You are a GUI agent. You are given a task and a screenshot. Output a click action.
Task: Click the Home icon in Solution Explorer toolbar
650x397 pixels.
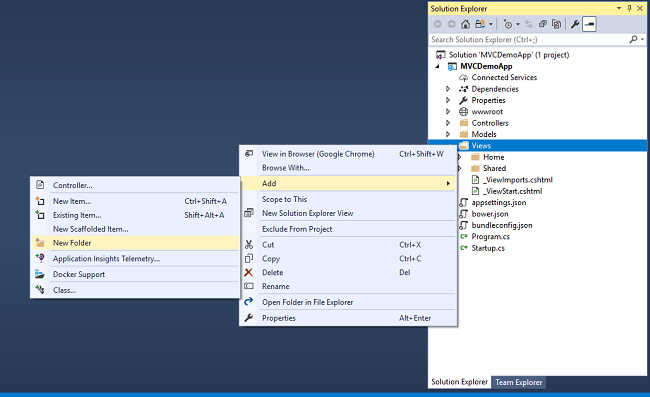[466, 24]
